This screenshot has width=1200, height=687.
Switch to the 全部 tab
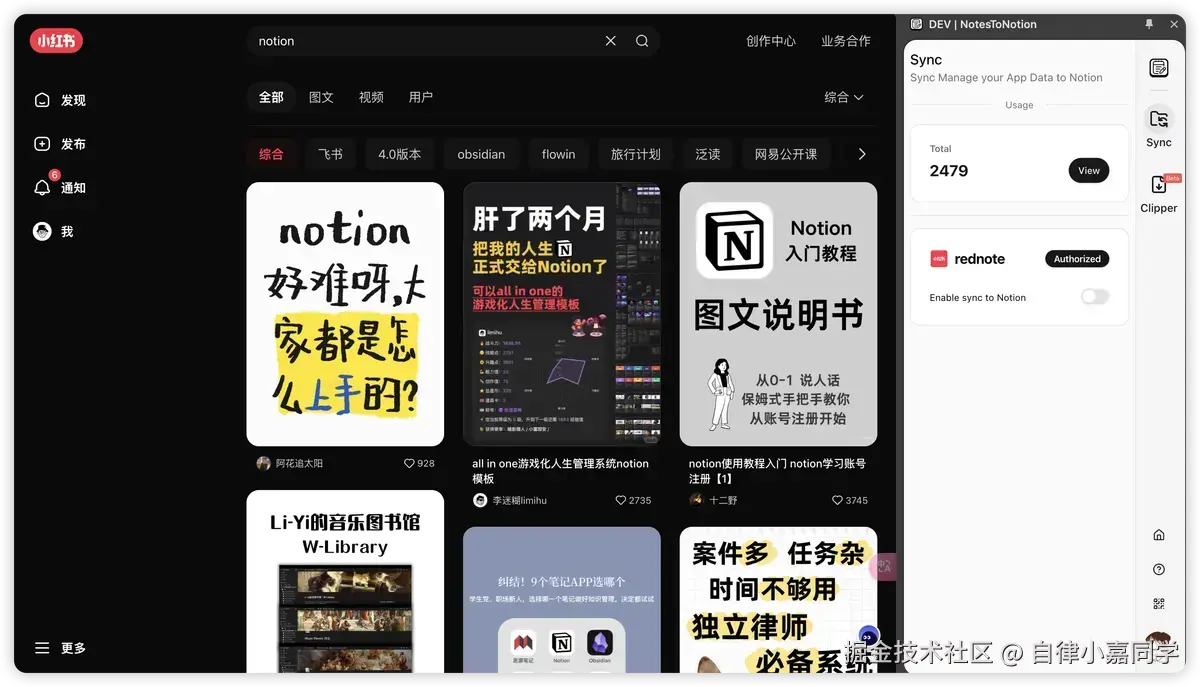click(x=271, y=97)
